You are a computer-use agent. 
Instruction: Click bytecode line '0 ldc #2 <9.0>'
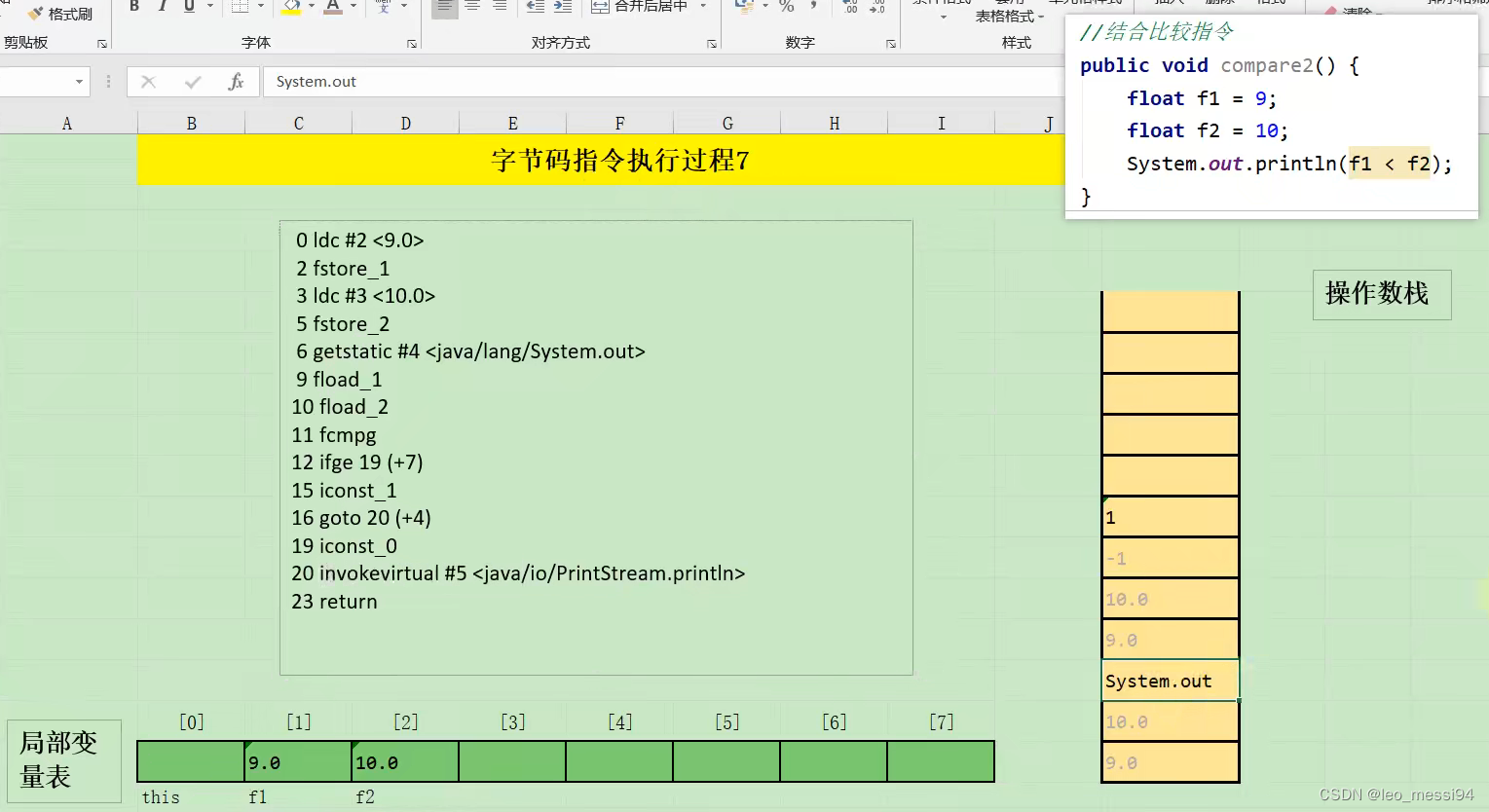(x=359, y=240)
